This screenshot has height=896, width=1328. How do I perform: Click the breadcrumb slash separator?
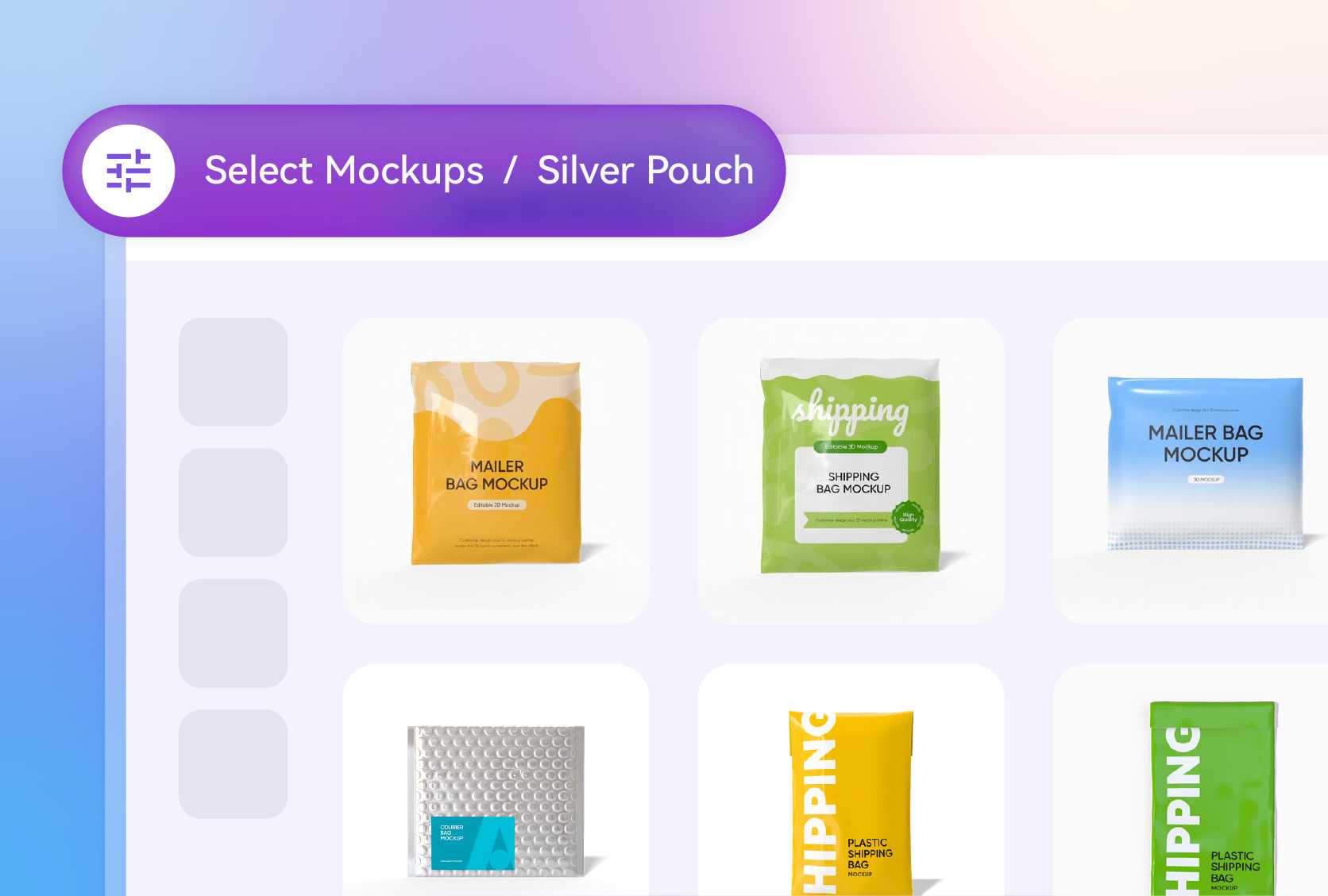(x=511, y=171)
